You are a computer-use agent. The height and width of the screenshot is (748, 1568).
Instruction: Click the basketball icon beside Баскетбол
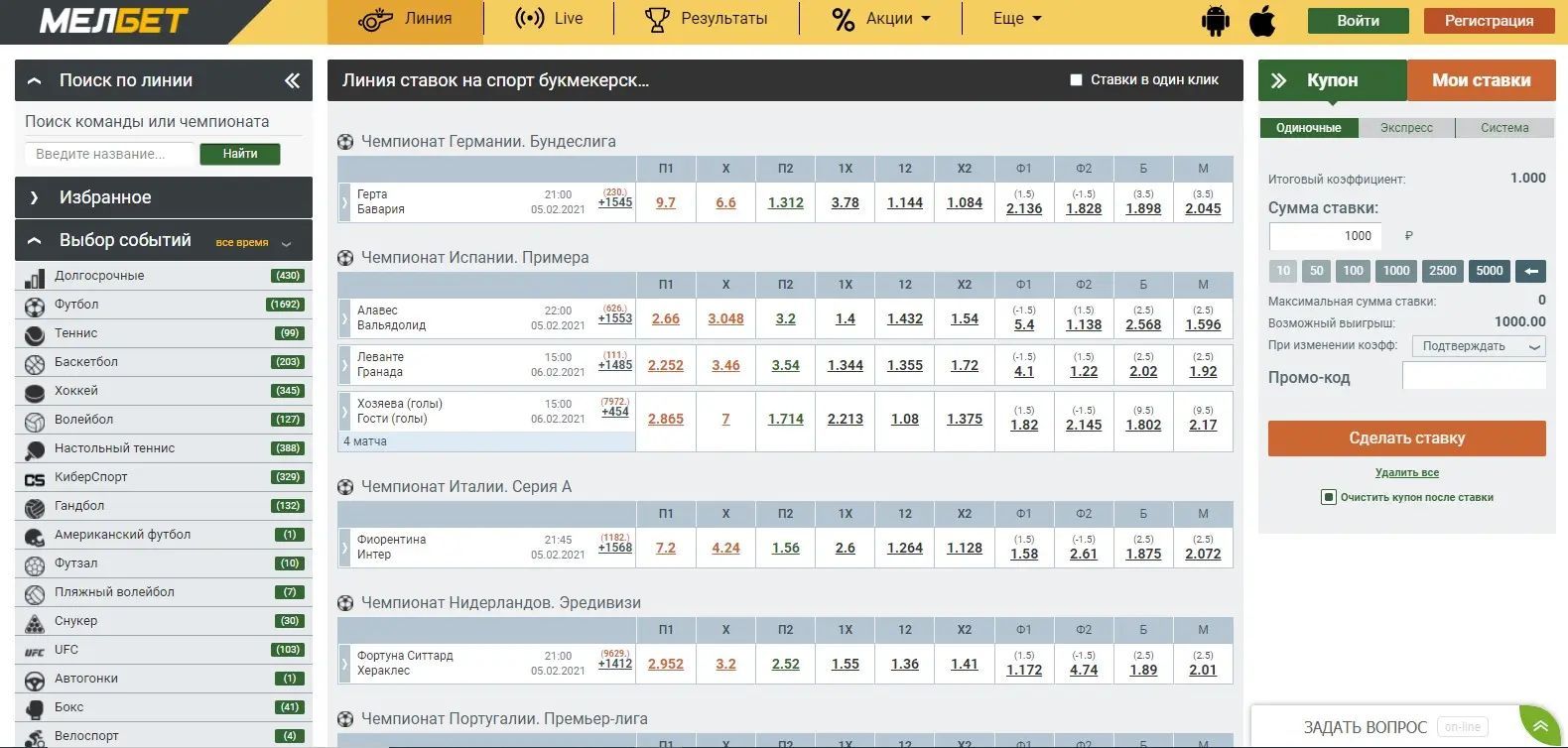pyautogui.click(x=35, y=363)
